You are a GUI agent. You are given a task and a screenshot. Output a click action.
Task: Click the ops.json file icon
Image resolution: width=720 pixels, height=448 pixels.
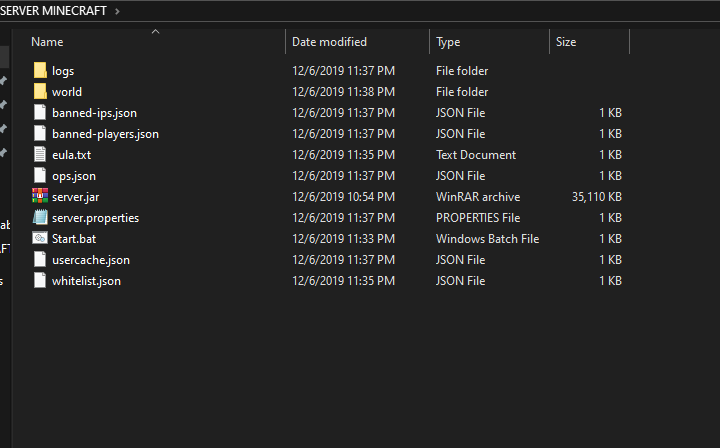pyautogui.click(x=40, y=176)
